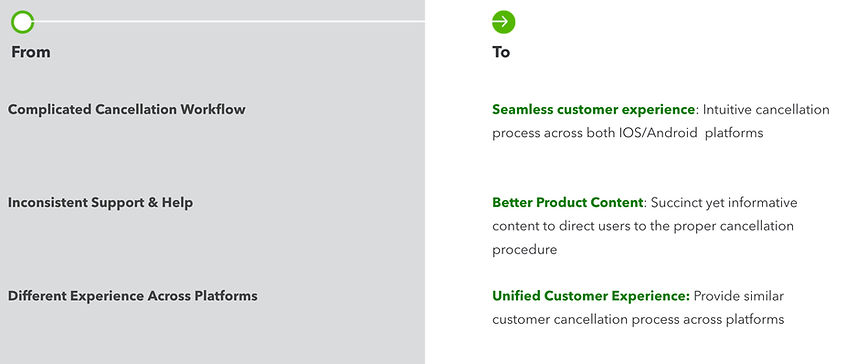Click the green arrow circle icon
This screenshot has height=364, width=845.
pyautogui.click(x=503, y=22)
